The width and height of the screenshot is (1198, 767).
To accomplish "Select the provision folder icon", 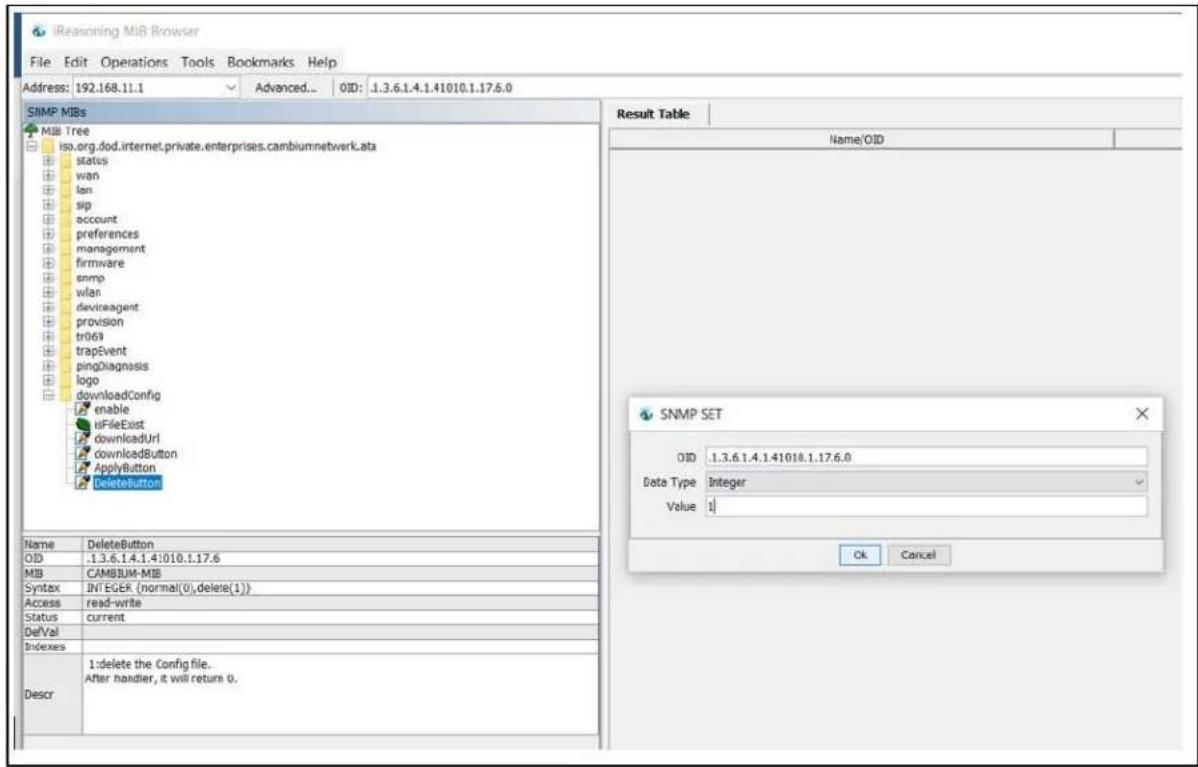I will pyautogui.click(x=66, y=322).
